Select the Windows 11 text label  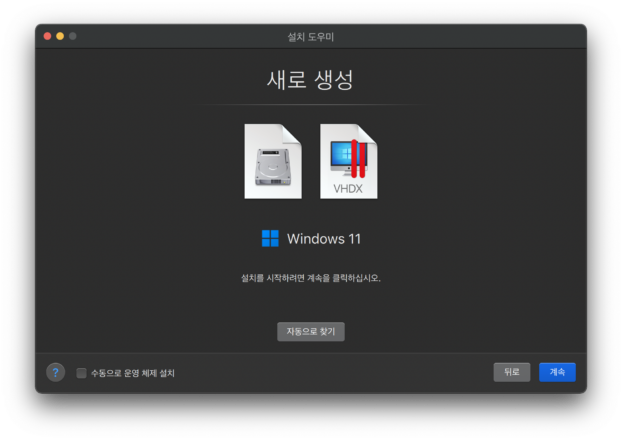tap(324, 239)
